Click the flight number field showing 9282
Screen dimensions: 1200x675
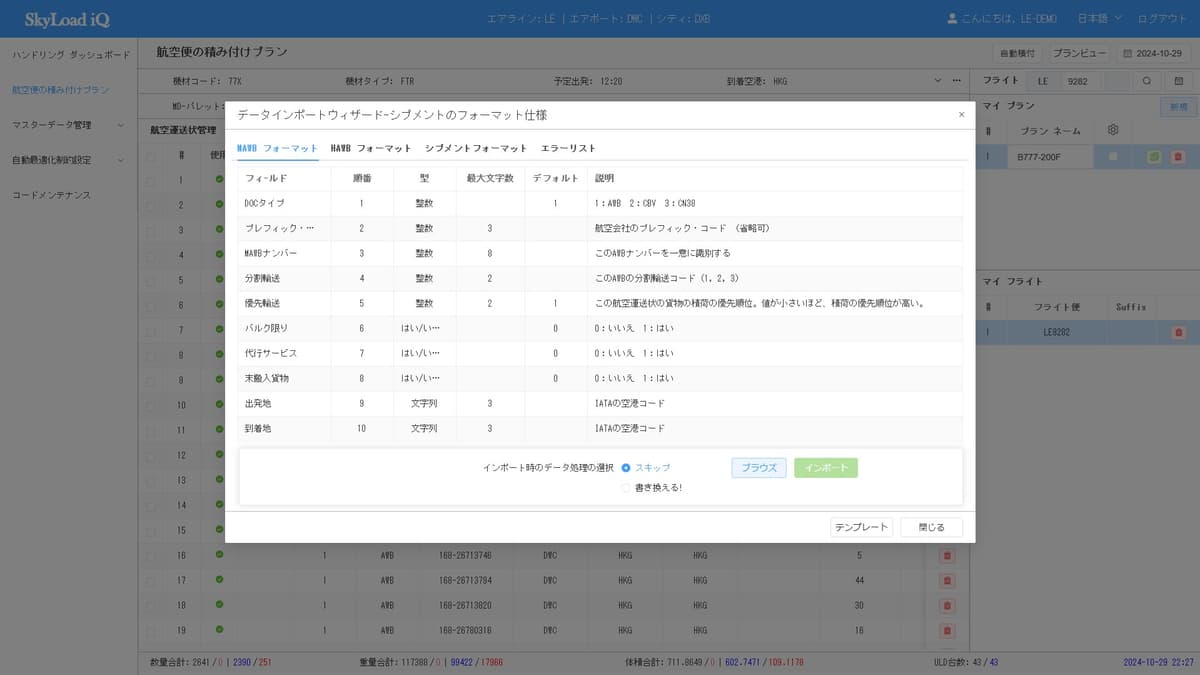(x=1081, y=80)
